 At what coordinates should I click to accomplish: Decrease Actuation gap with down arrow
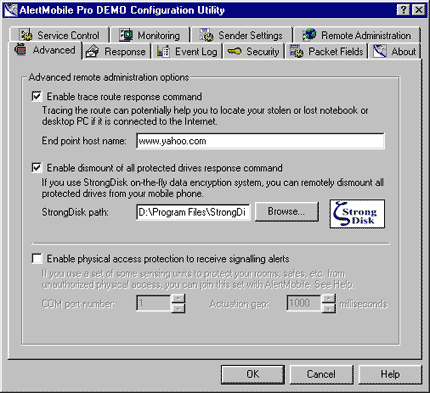pos(329,308)
